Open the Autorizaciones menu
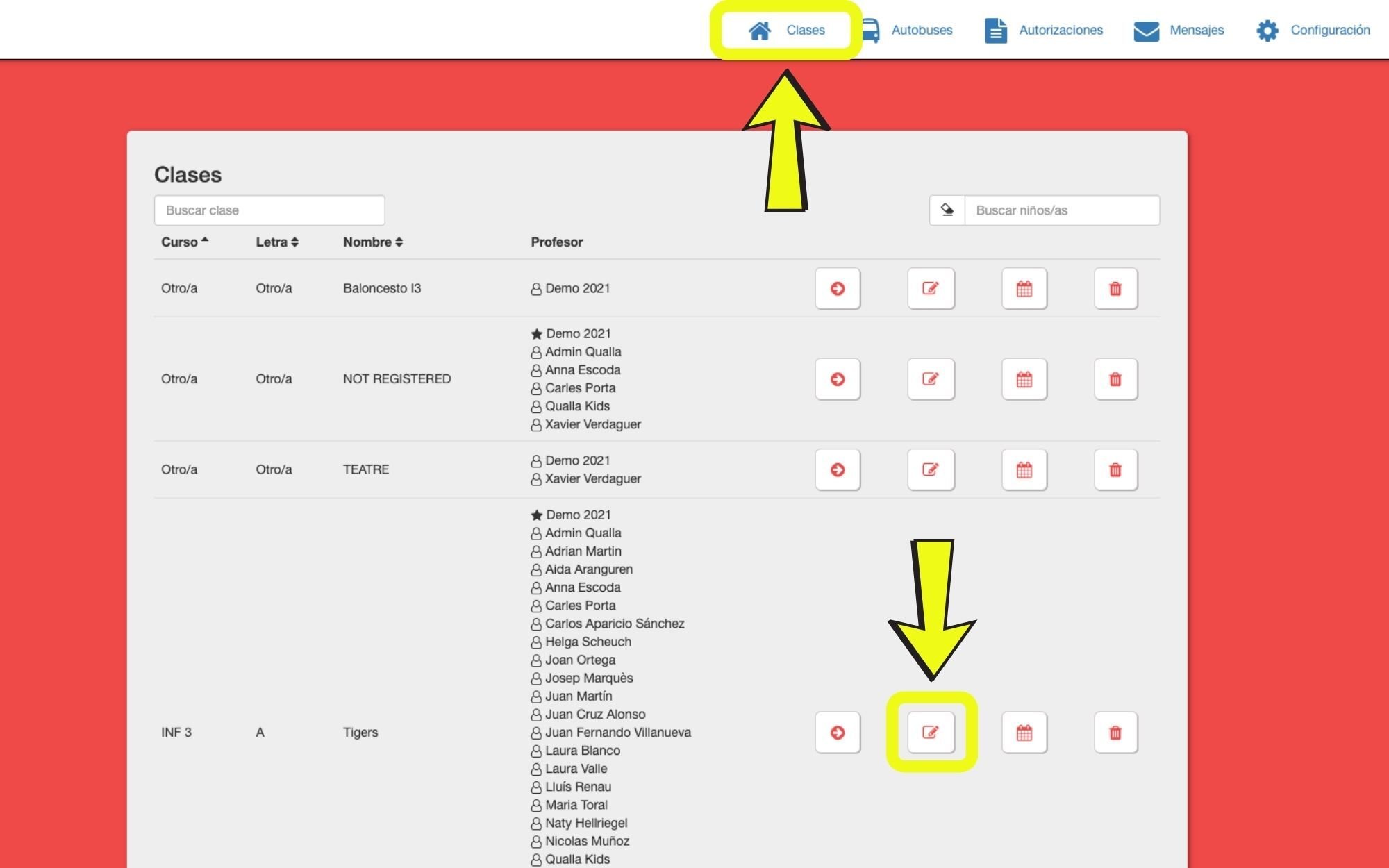 tap(1044, 30)
